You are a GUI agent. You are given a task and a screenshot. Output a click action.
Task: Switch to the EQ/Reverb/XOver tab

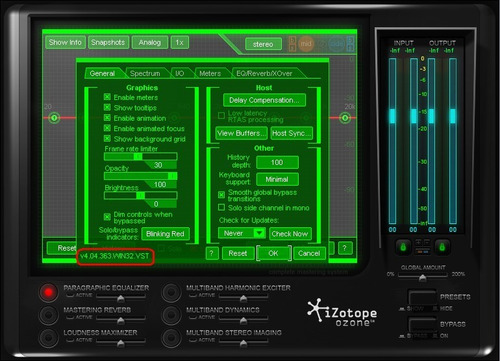coord(264,73)
